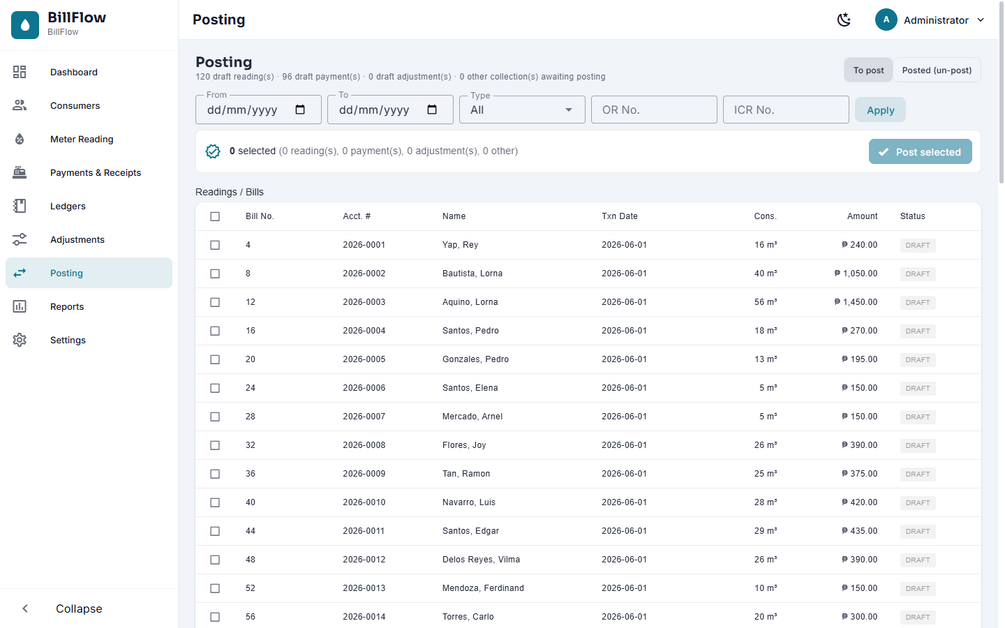Viewport: 1005px width, 628px height.
Task: Open Consumers page from sidebar
Action: point(89,105)
